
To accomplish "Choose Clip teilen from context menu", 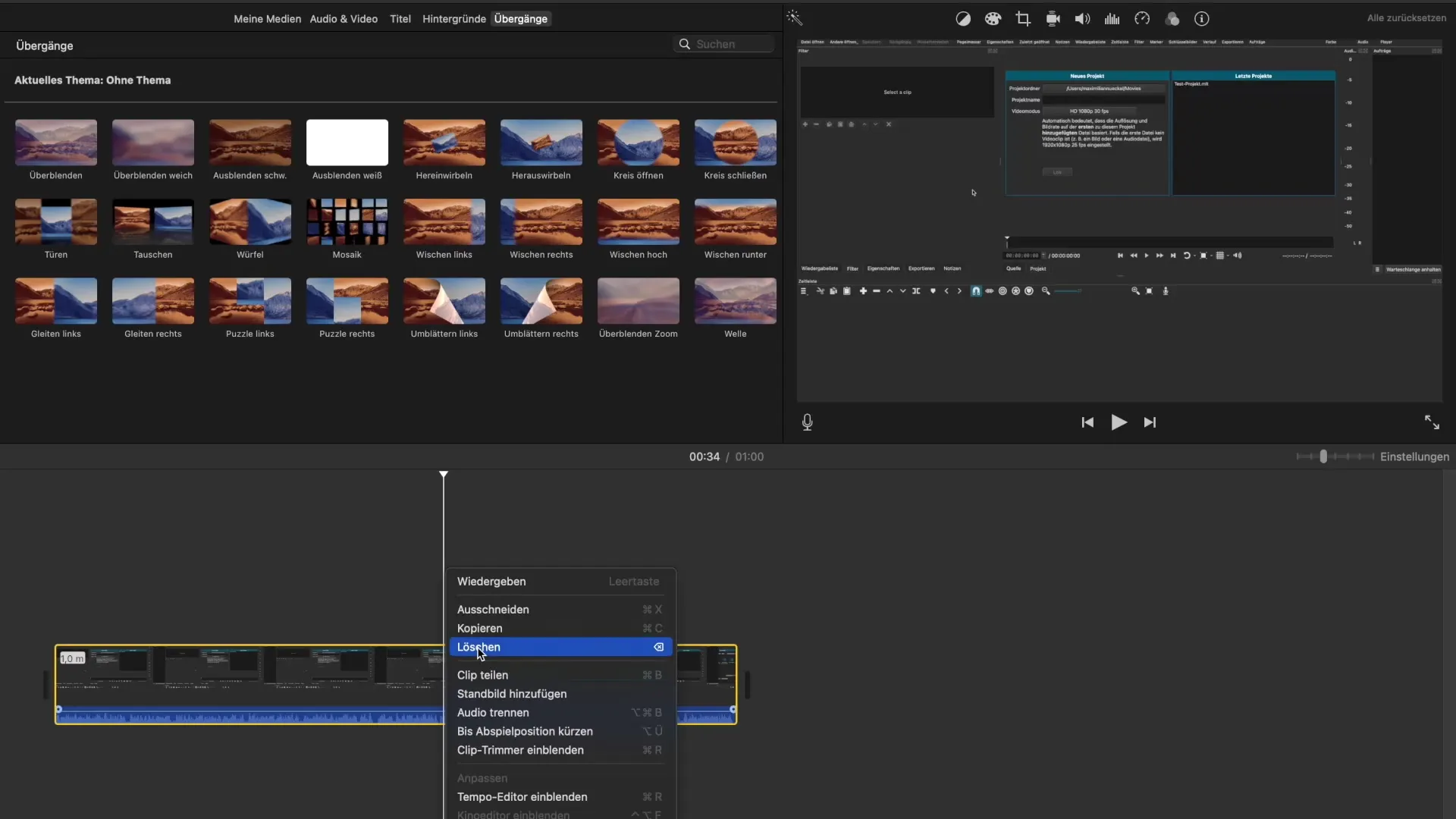I will click(x=482, y=675).
